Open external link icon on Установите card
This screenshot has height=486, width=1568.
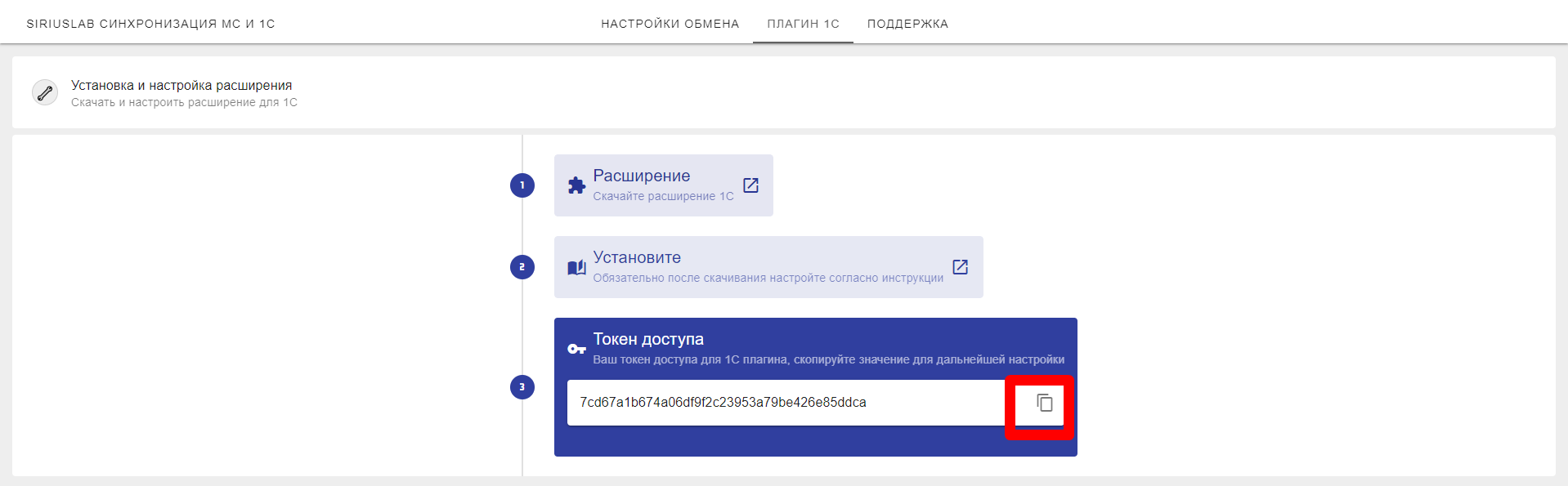961,267
